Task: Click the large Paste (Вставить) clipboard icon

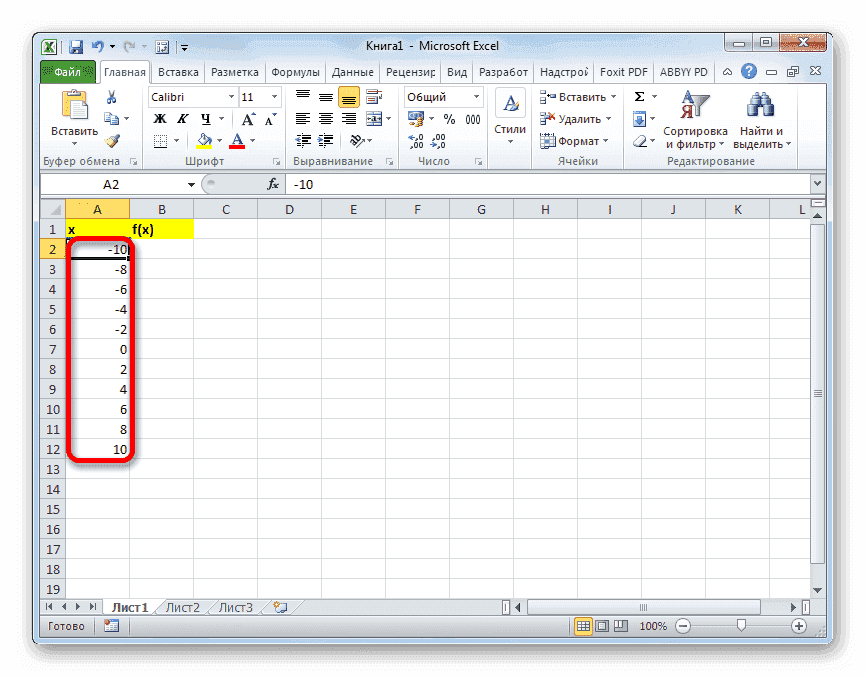Action: (x=75, y=105)
